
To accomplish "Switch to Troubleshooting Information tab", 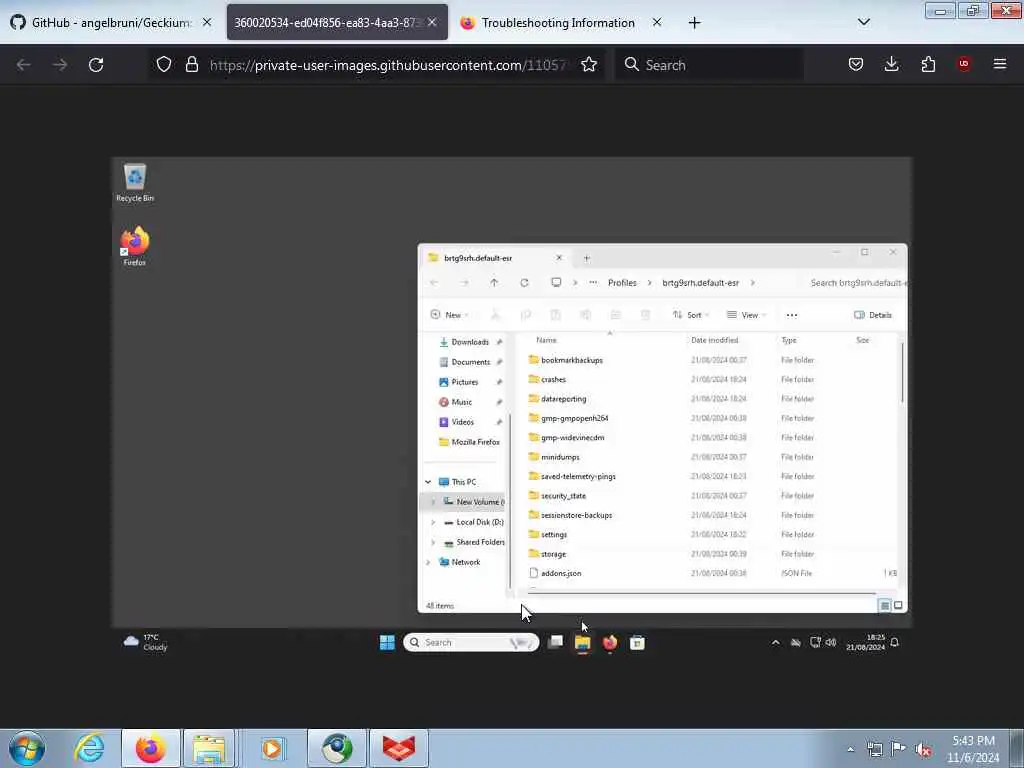I will tap(558, 23).
